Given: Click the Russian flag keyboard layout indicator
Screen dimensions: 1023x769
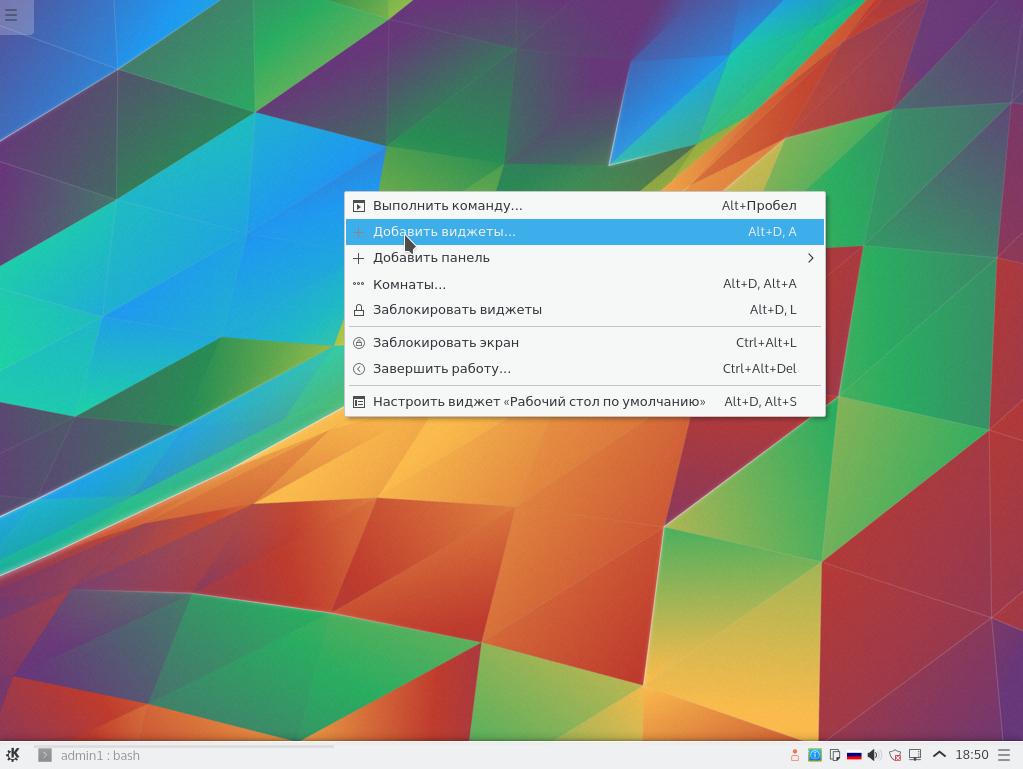Looking at the screenshot, I should click(854, 755).
